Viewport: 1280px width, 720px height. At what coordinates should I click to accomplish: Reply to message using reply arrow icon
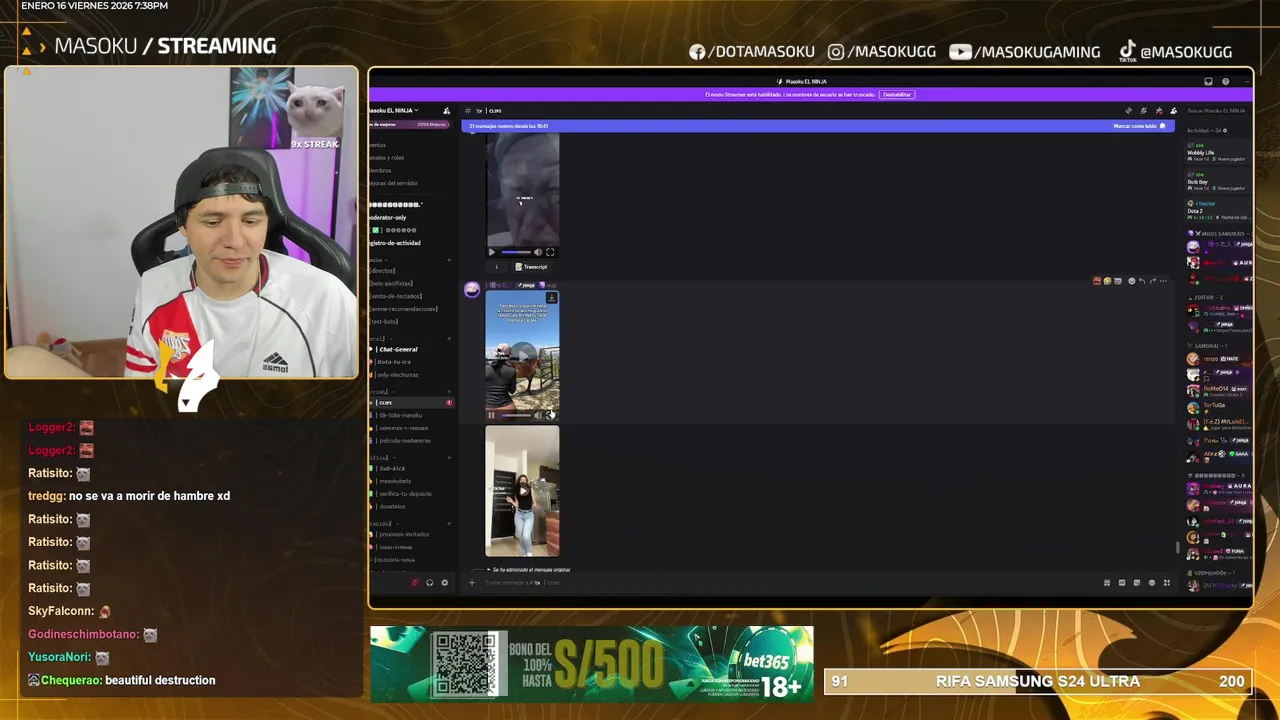1142,281
